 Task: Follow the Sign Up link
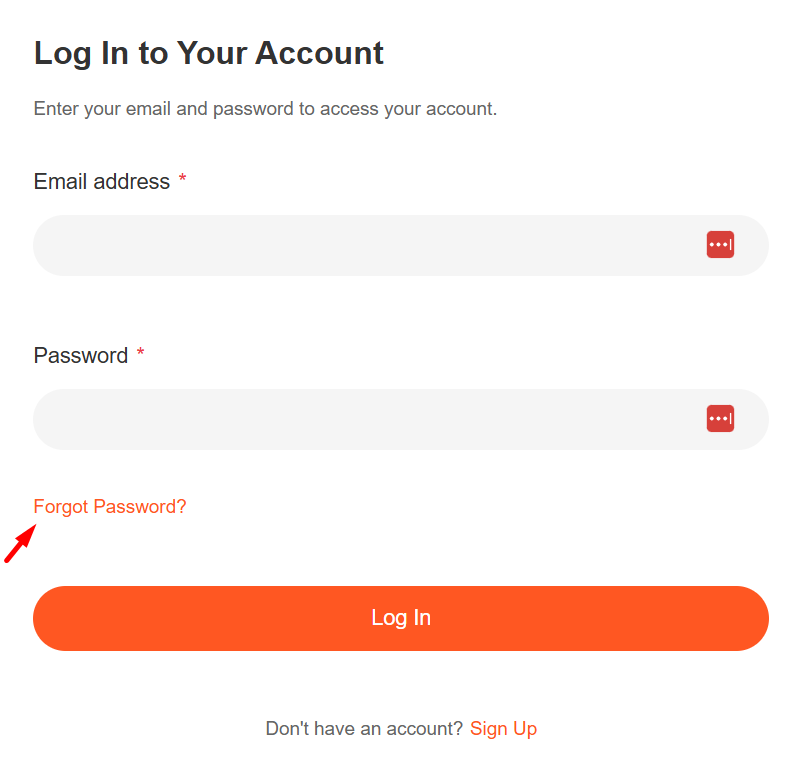coord(503,729)
